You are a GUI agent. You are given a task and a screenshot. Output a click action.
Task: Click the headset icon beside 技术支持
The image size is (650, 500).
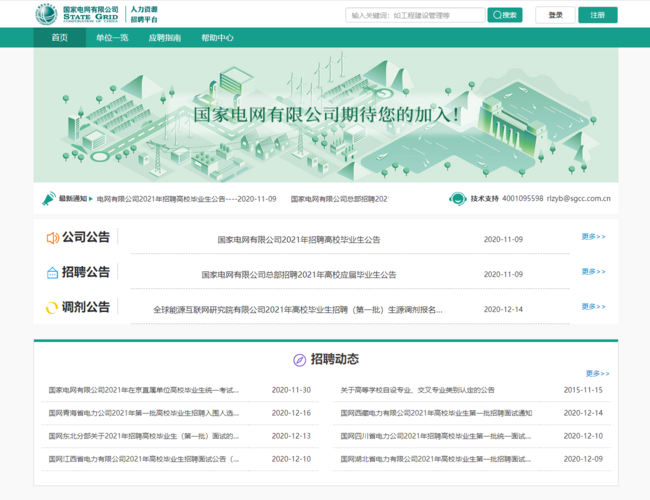coord(458,199)
